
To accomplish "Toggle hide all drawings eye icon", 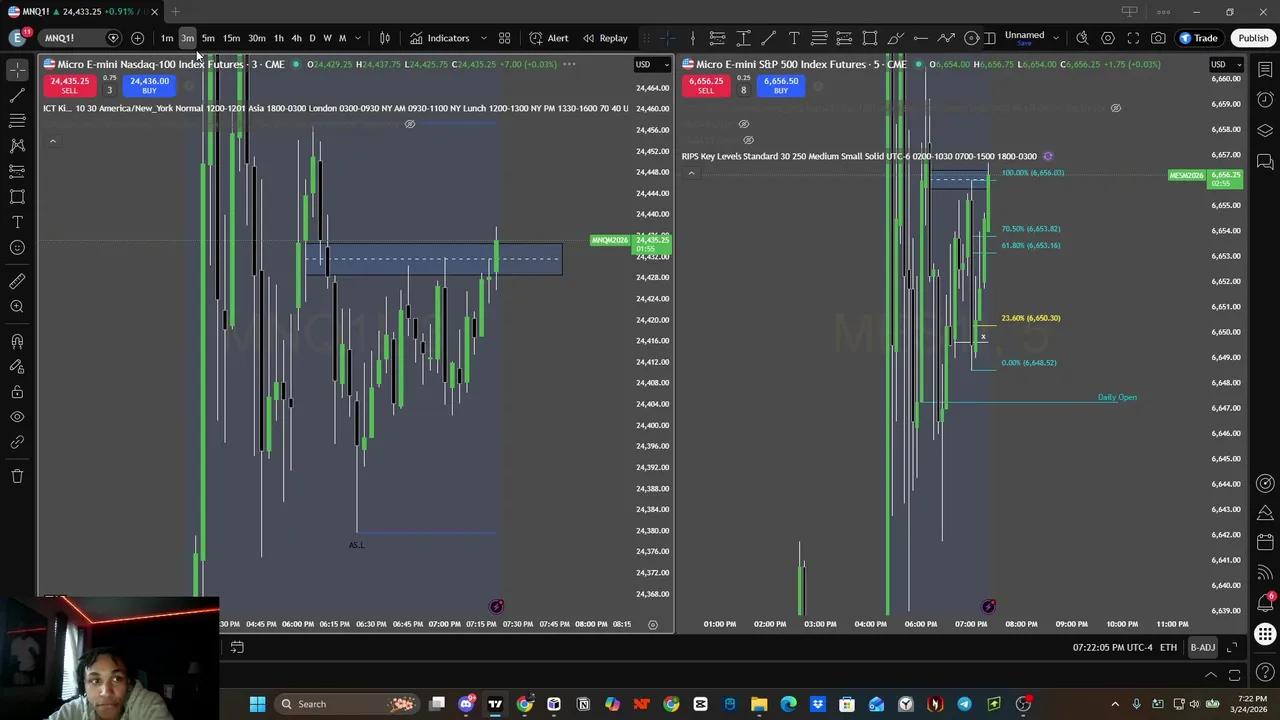I will click(x=17, y=417).
